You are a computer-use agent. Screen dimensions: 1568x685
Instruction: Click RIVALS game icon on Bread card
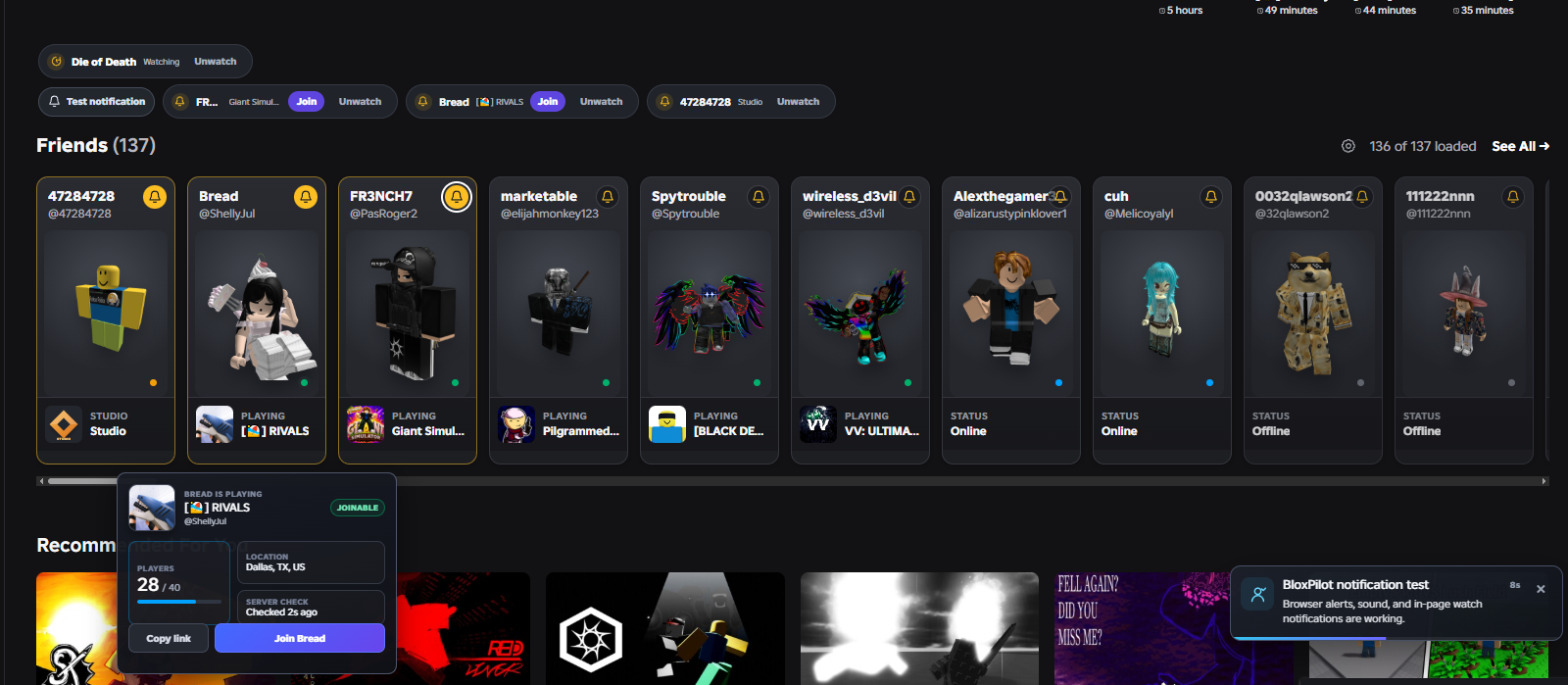215,424
